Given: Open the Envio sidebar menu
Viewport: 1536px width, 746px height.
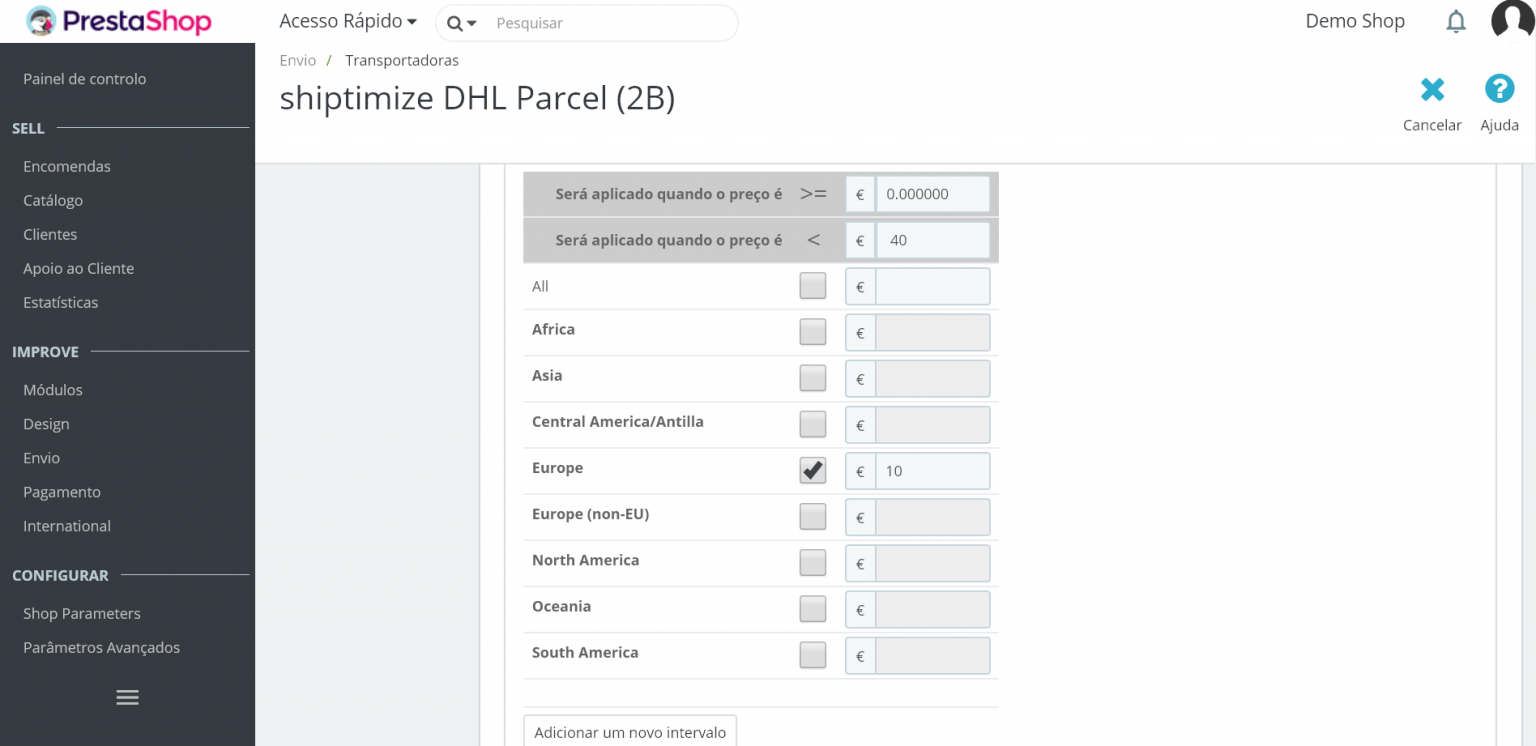Looking at the screenshot, I should tap(42, 458).
